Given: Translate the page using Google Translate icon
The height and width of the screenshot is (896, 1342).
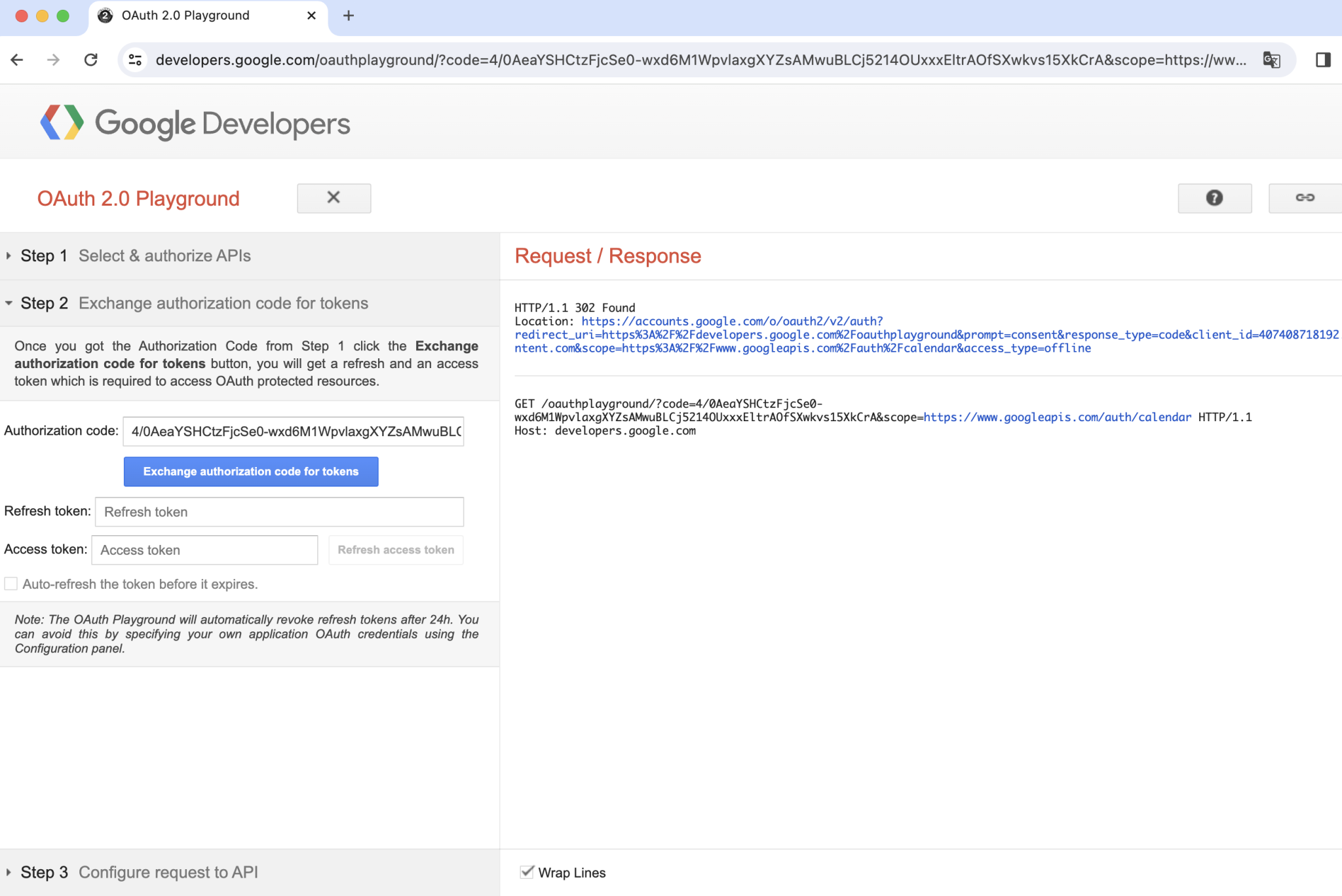Looking at the screenshot, I should click(x=1272, y=60).
